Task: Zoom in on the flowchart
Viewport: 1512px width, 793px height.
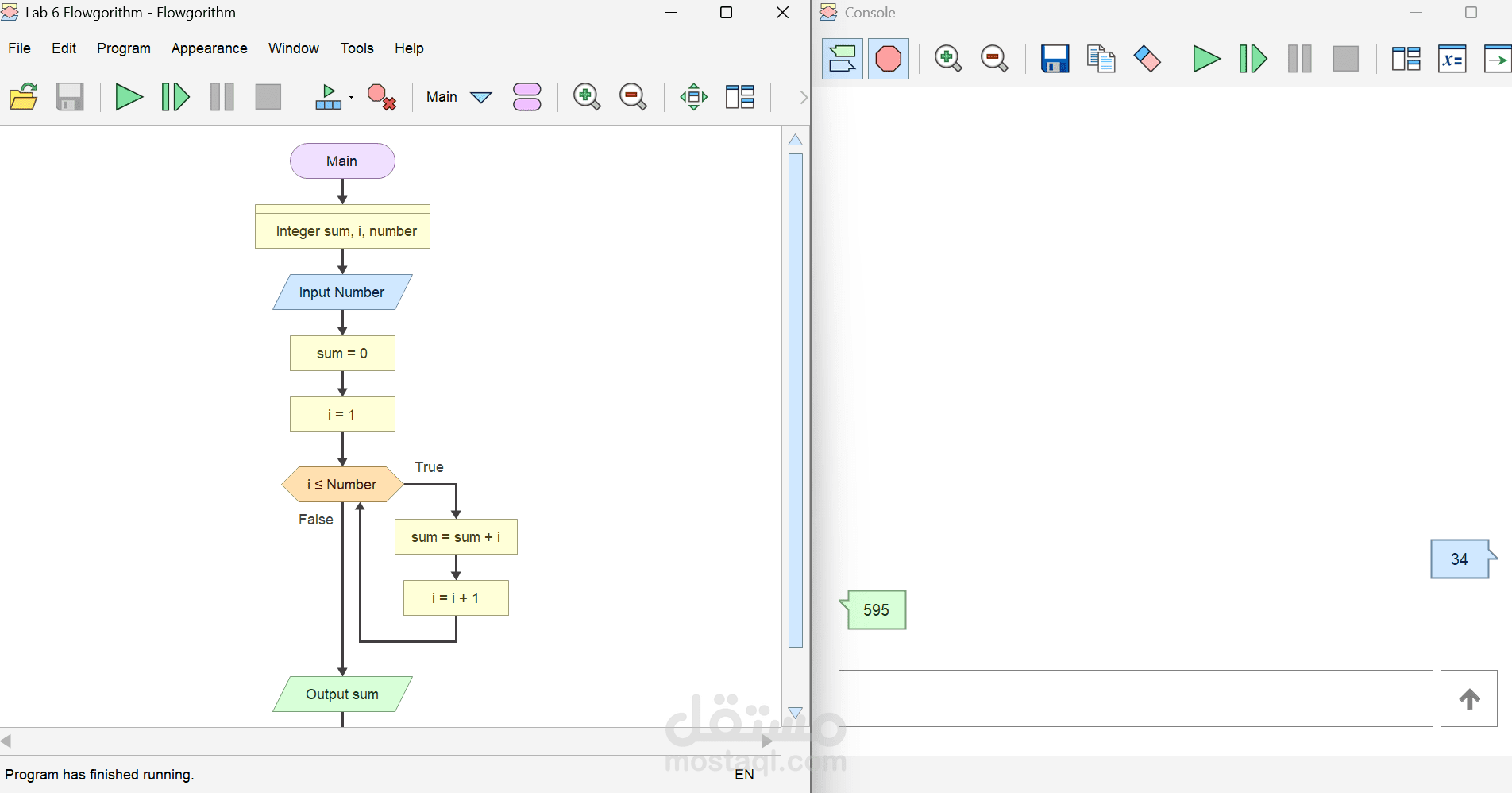Action: point(586,96)
